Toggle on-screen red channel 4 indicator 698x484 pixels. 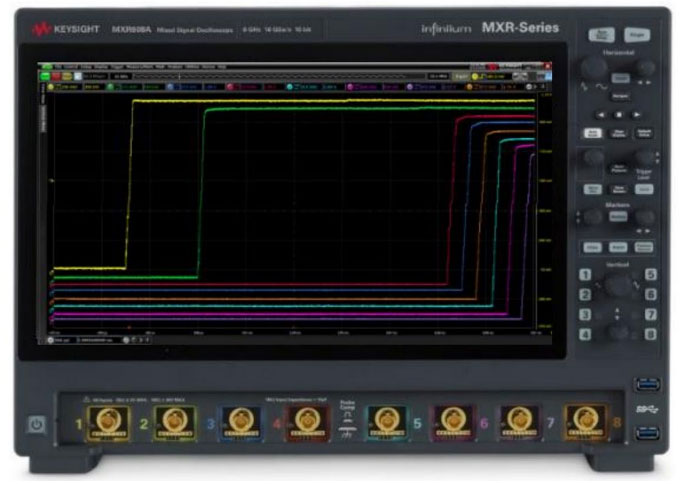[x=230, y=87]
